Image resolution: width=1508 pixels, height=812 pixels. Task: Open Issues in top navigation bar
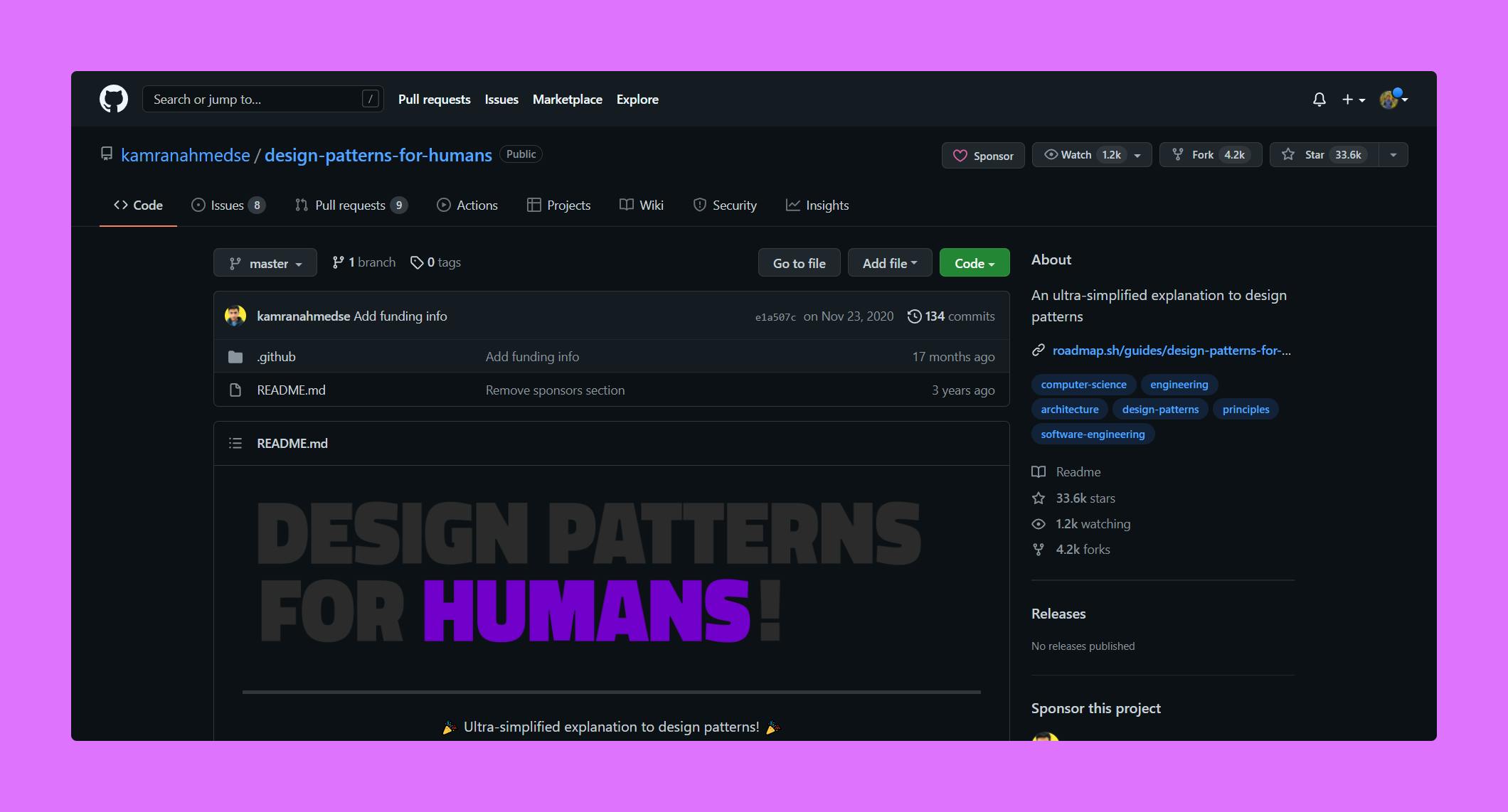point(501,100)
